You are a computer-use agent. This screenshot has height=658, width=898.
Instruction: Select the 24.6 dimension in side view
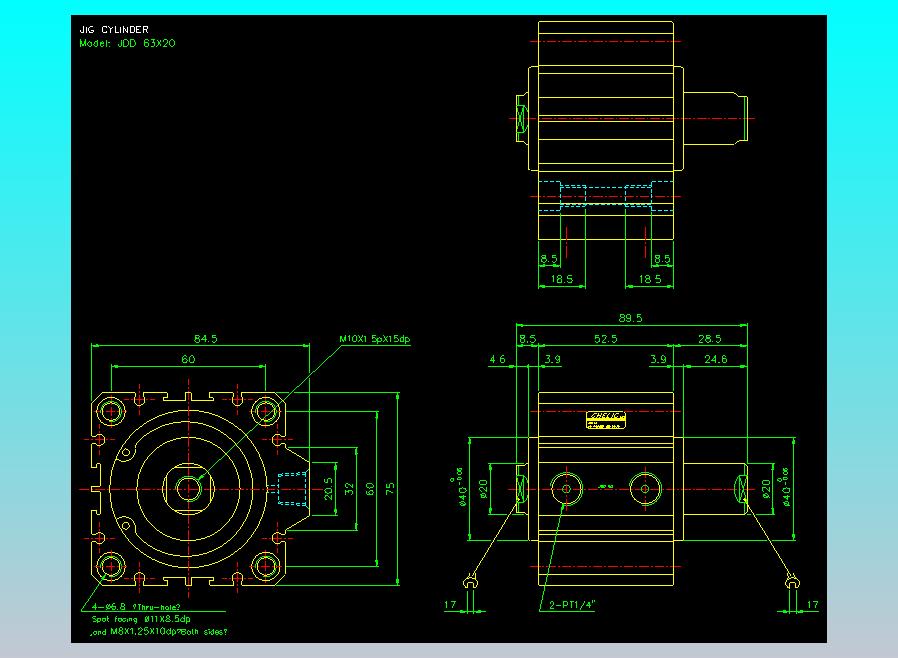click(715, 359)
